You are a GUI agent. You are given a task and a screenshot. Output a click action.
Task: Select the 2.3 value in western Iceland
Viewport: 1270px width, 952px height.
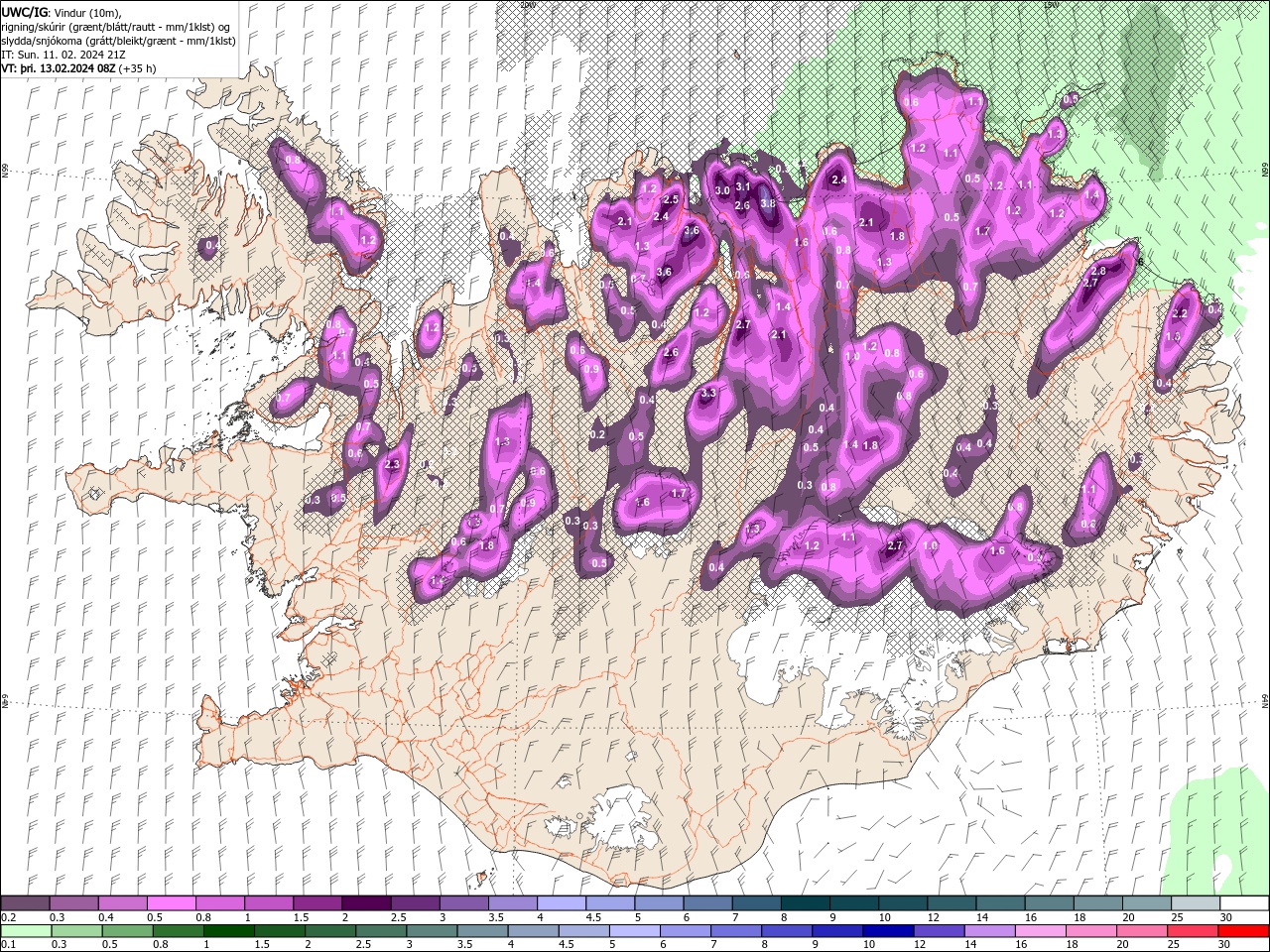(392, 464)
